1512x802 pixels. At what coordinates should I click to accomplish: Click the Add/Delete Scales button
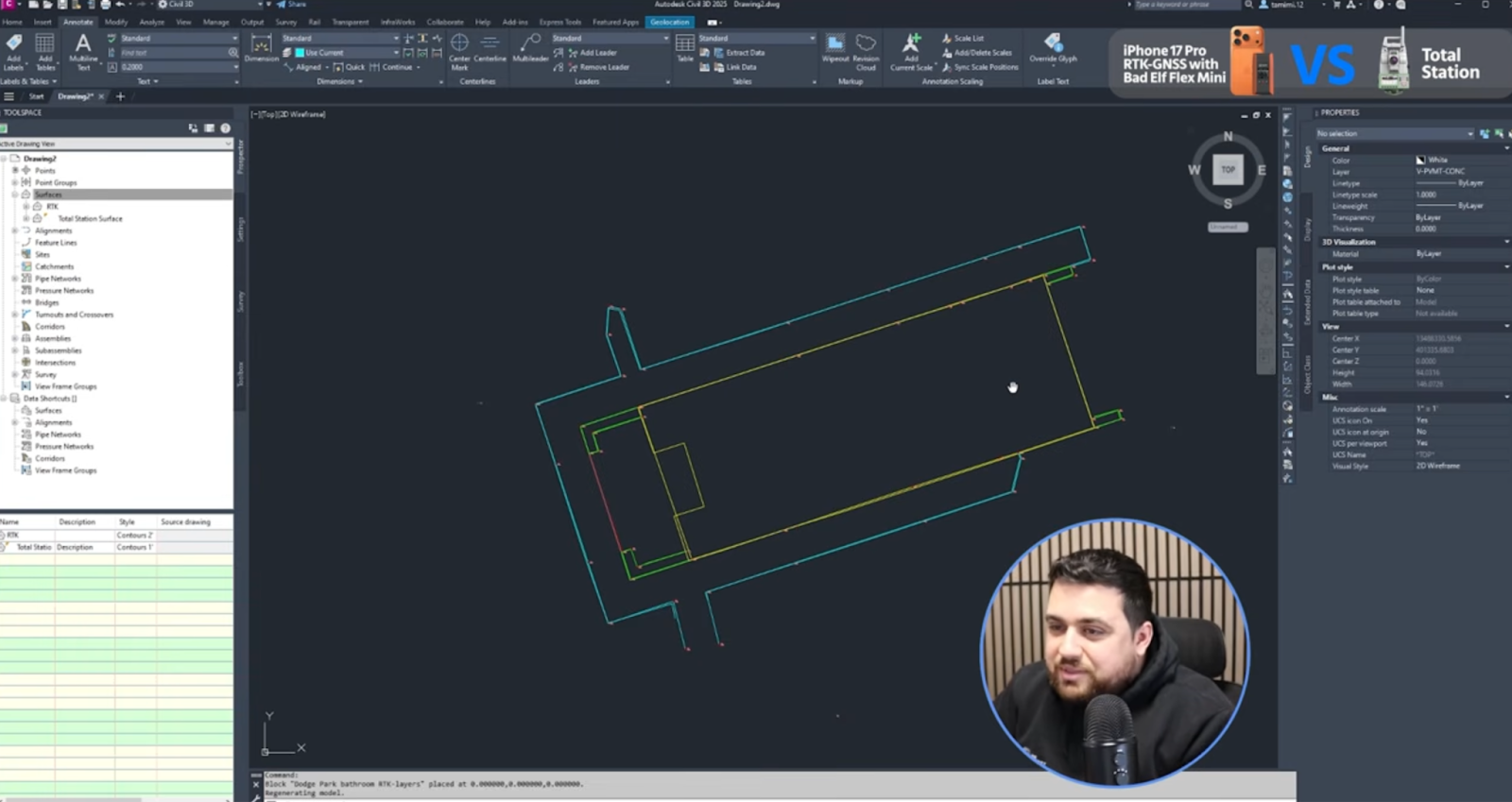tap(976, 53)
